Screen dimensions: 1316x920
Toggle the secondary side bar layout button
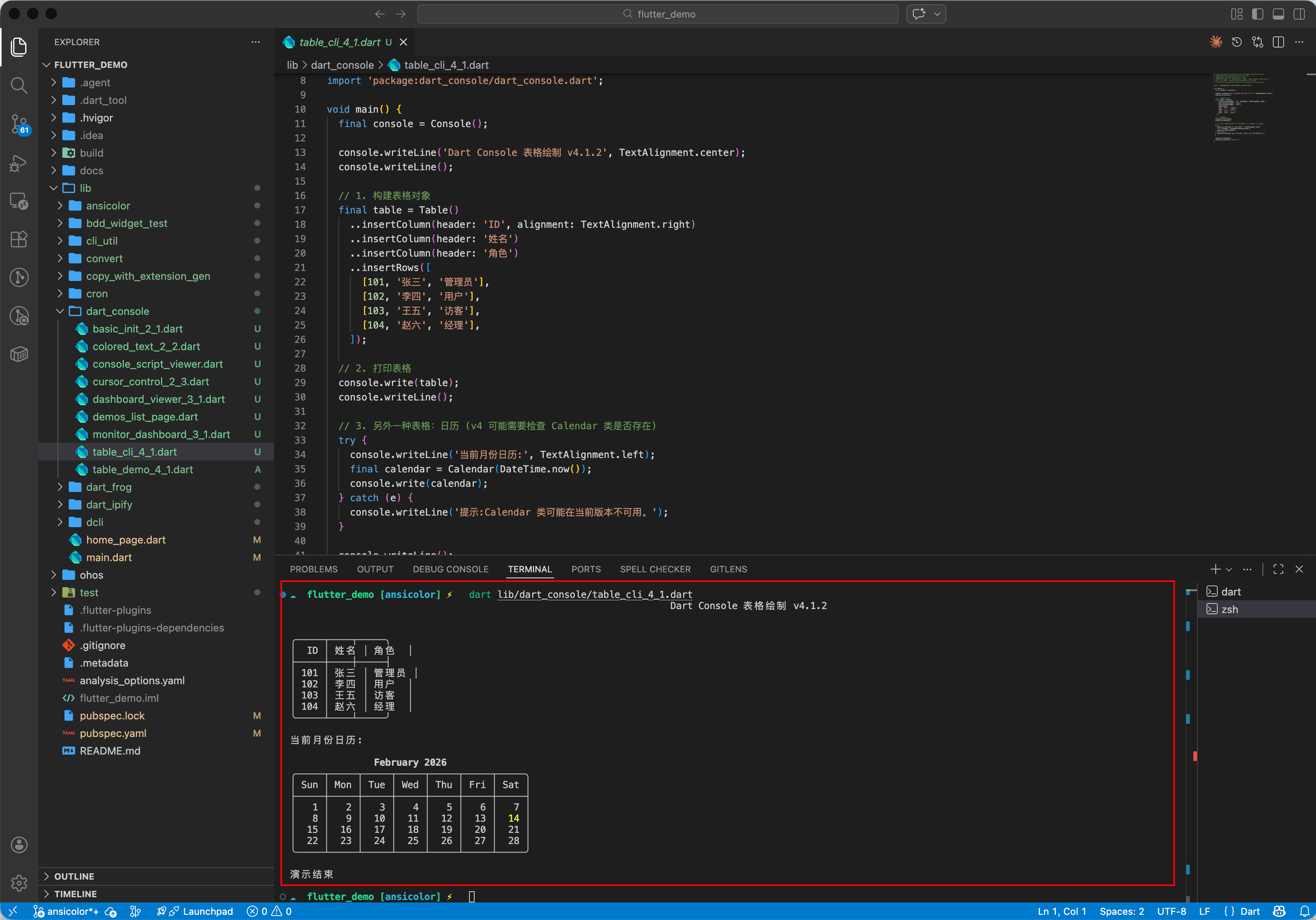pos(1298,14)
